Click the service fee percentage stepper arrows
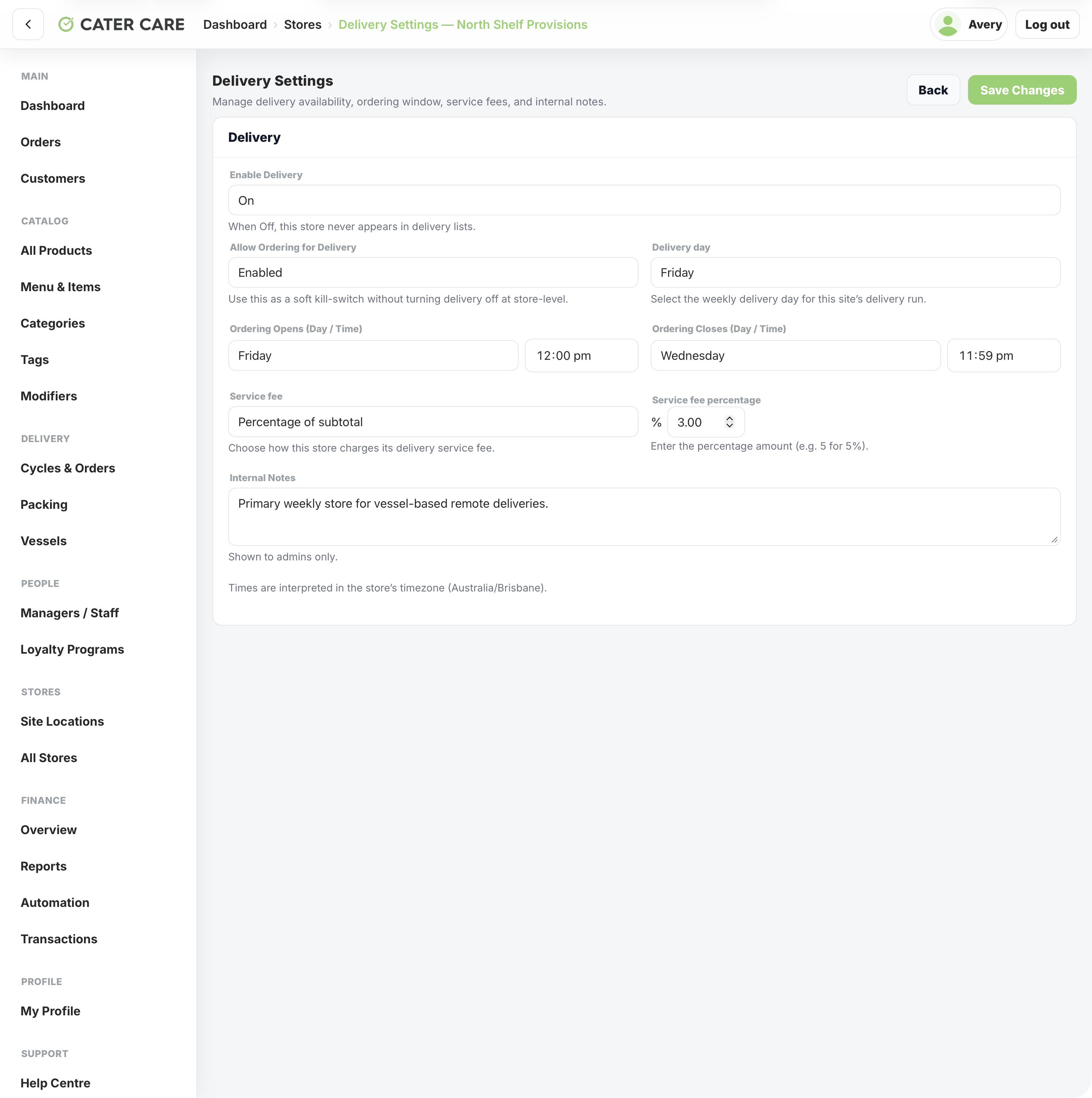The image size is (1092, 1098). (x=729, y=422)
